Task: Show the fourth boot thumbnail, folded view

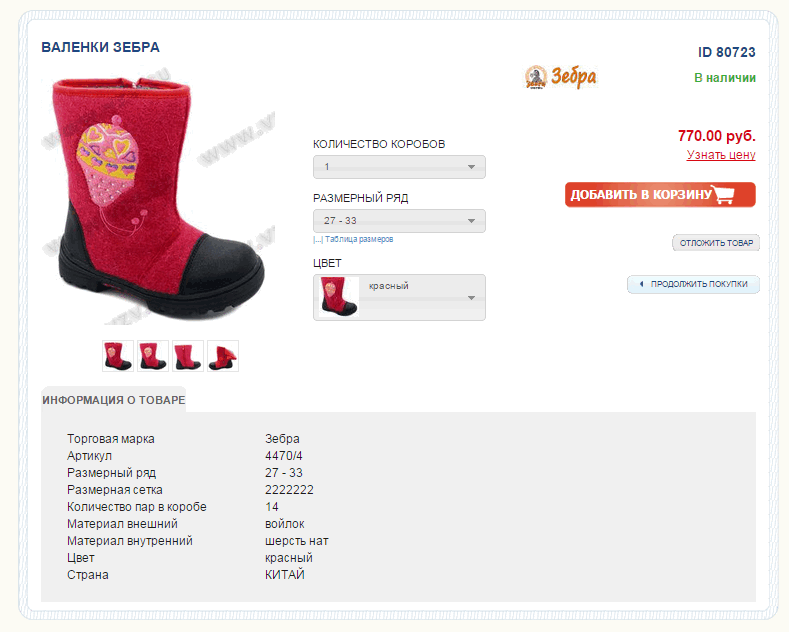Action: tap(223, 356)
